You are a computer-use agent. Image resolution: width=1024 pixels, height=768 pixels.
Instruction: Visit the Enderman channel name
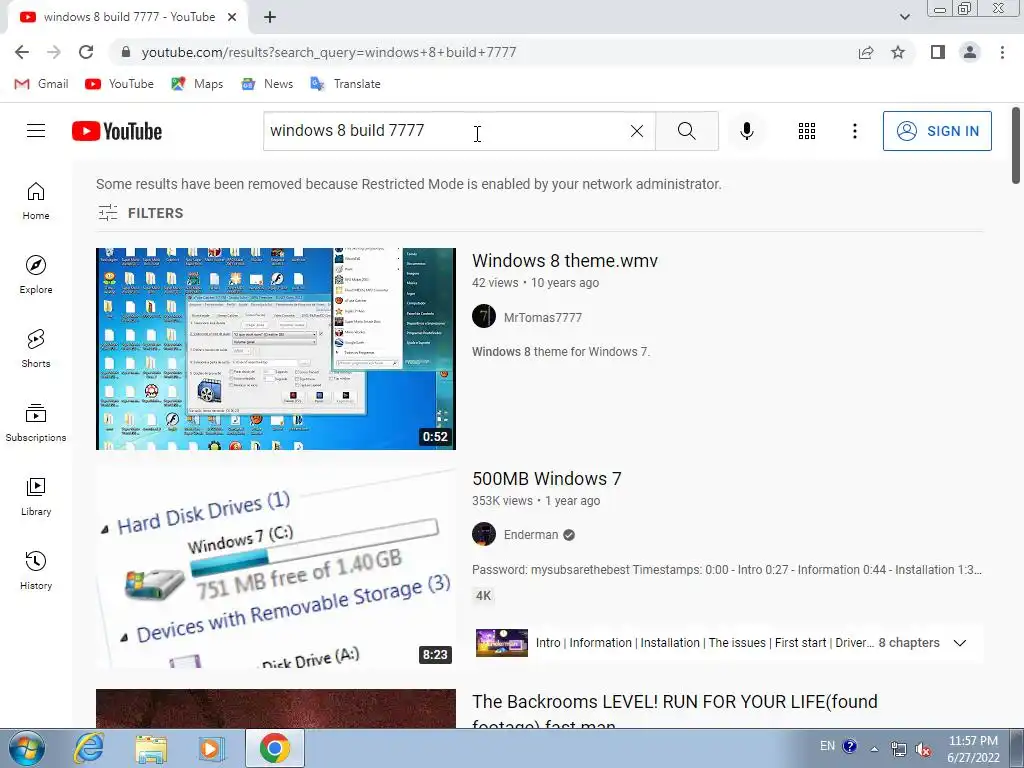coord(531,535)
